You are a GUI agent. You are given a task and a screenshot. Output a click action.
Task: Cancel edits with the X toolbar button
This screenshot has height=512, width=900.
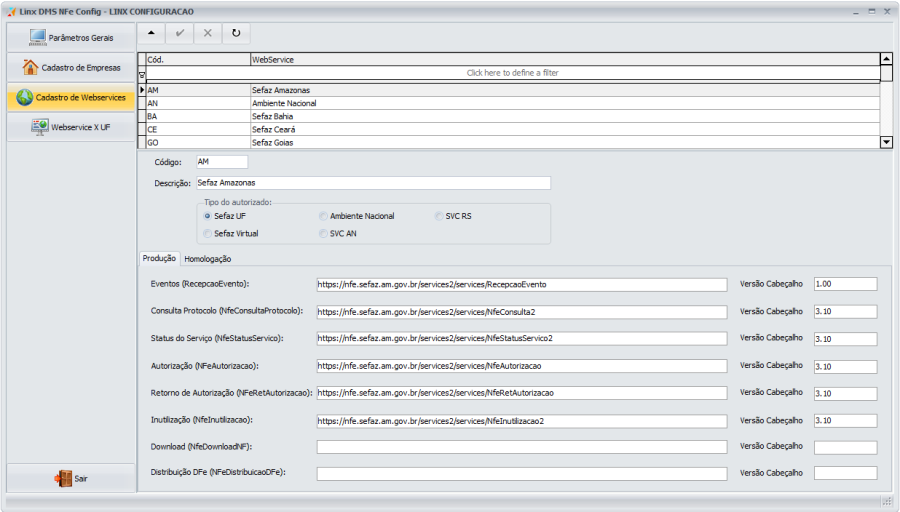pos(208,33)
